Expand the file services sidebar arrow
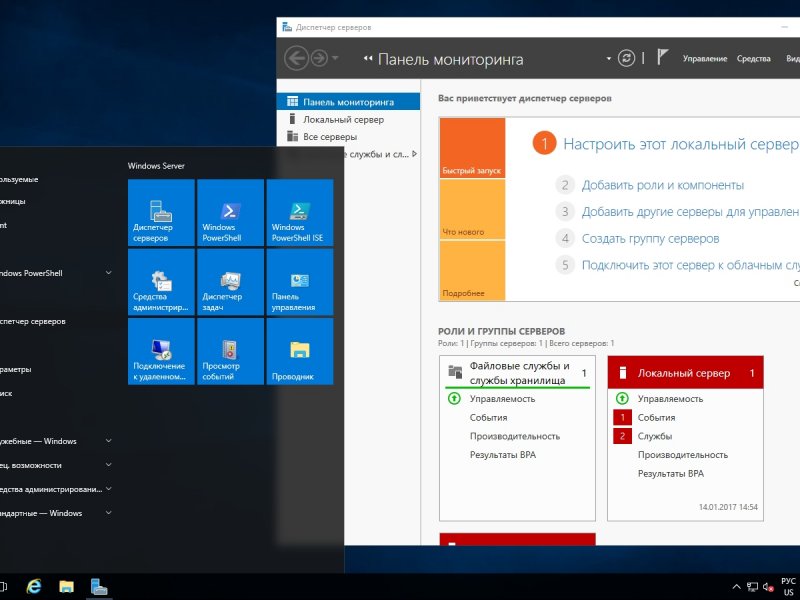Viewport: 800px width, 600px height. tap(414, 154)
